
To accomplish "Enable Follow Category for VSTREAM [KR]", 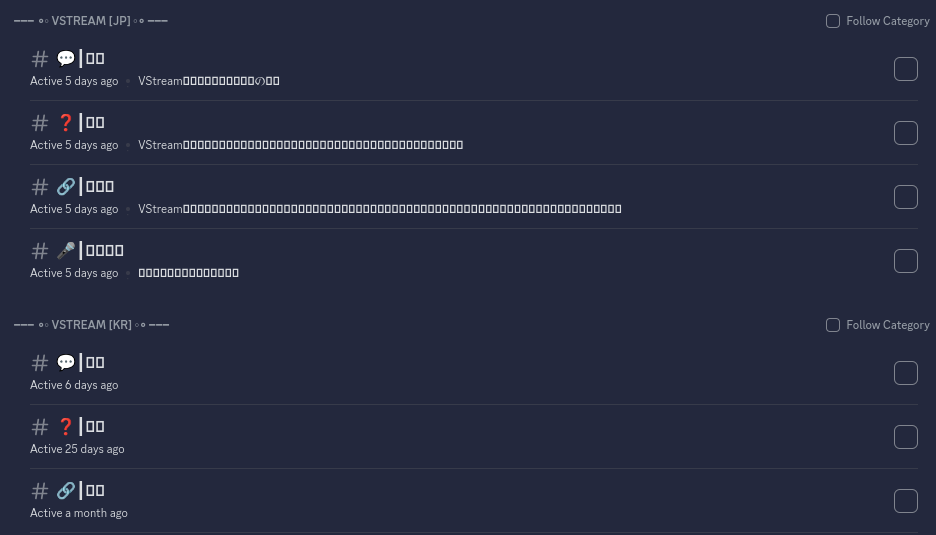I will 833,325.
